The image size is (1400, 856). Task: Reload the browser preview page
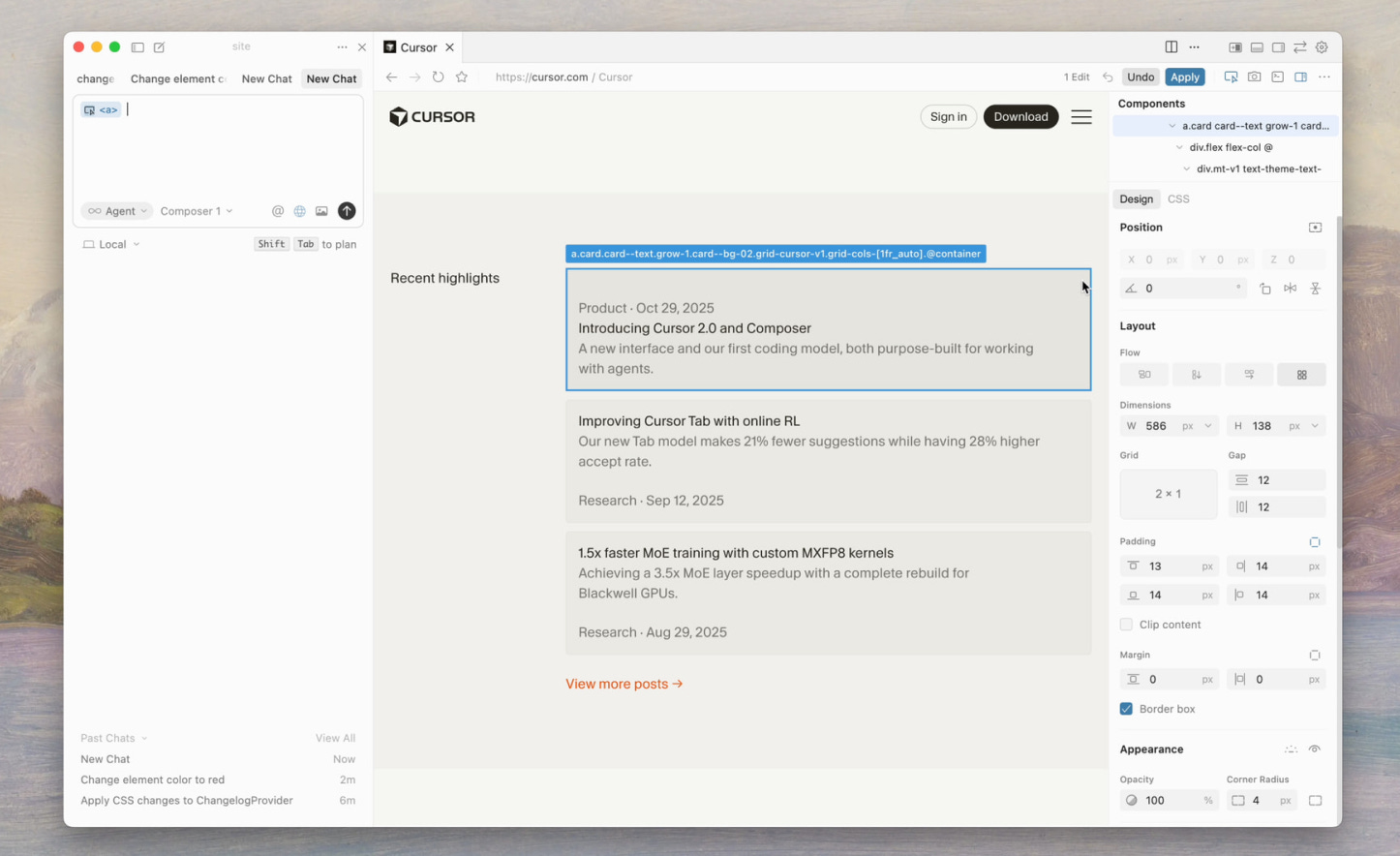click(439, 77)
